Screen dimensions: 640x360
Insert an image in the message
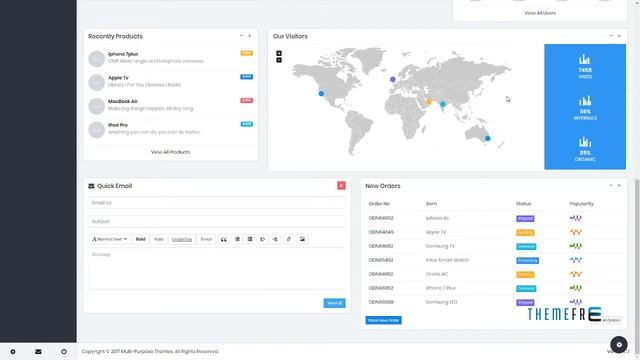[302, 239]
